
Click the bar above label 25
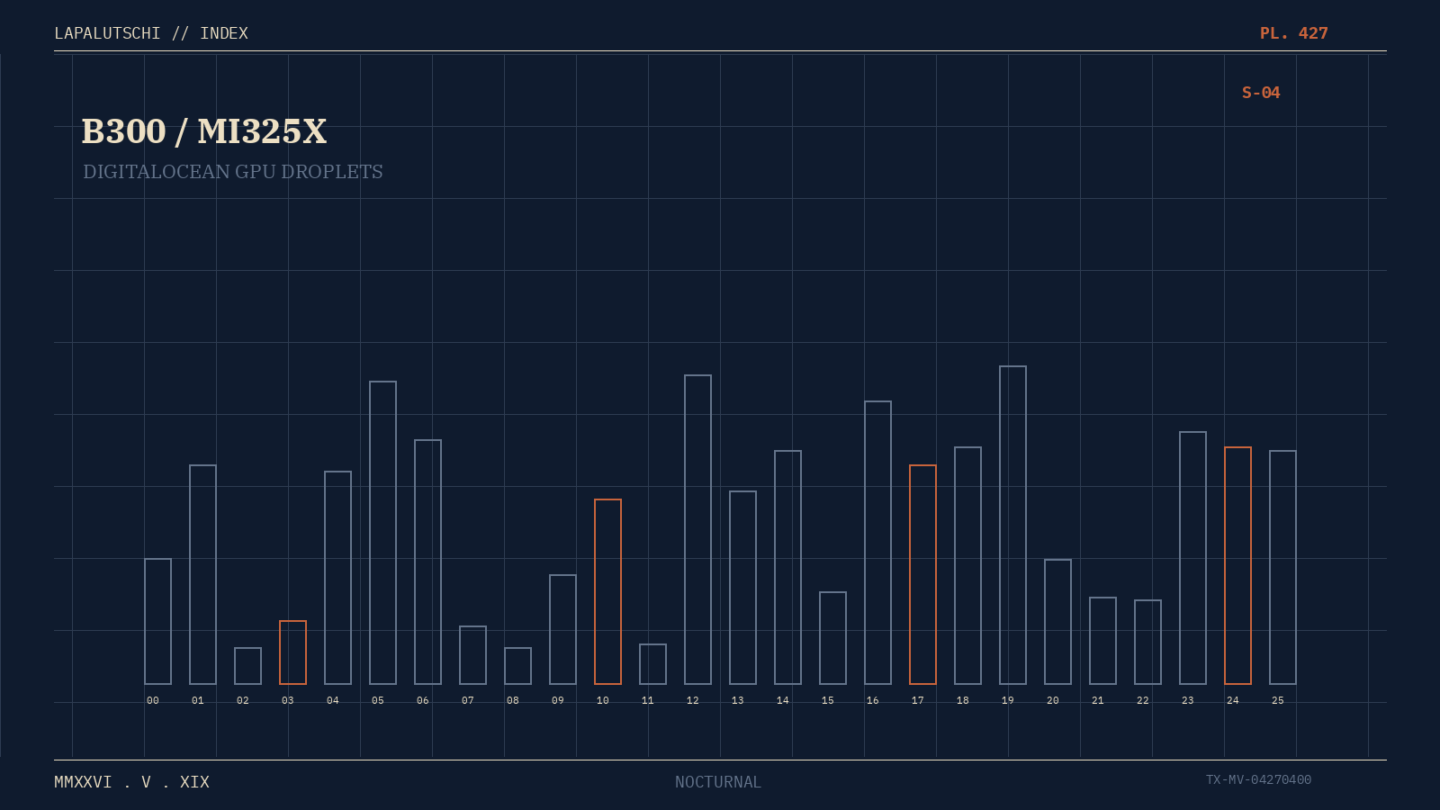(1283, 568)
